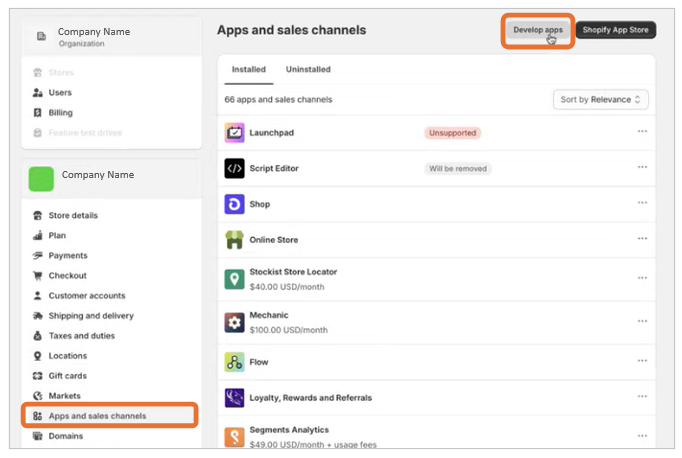This screenshot has height=458, width=682.
Task: Click the Users people icon
Action: 38,93
